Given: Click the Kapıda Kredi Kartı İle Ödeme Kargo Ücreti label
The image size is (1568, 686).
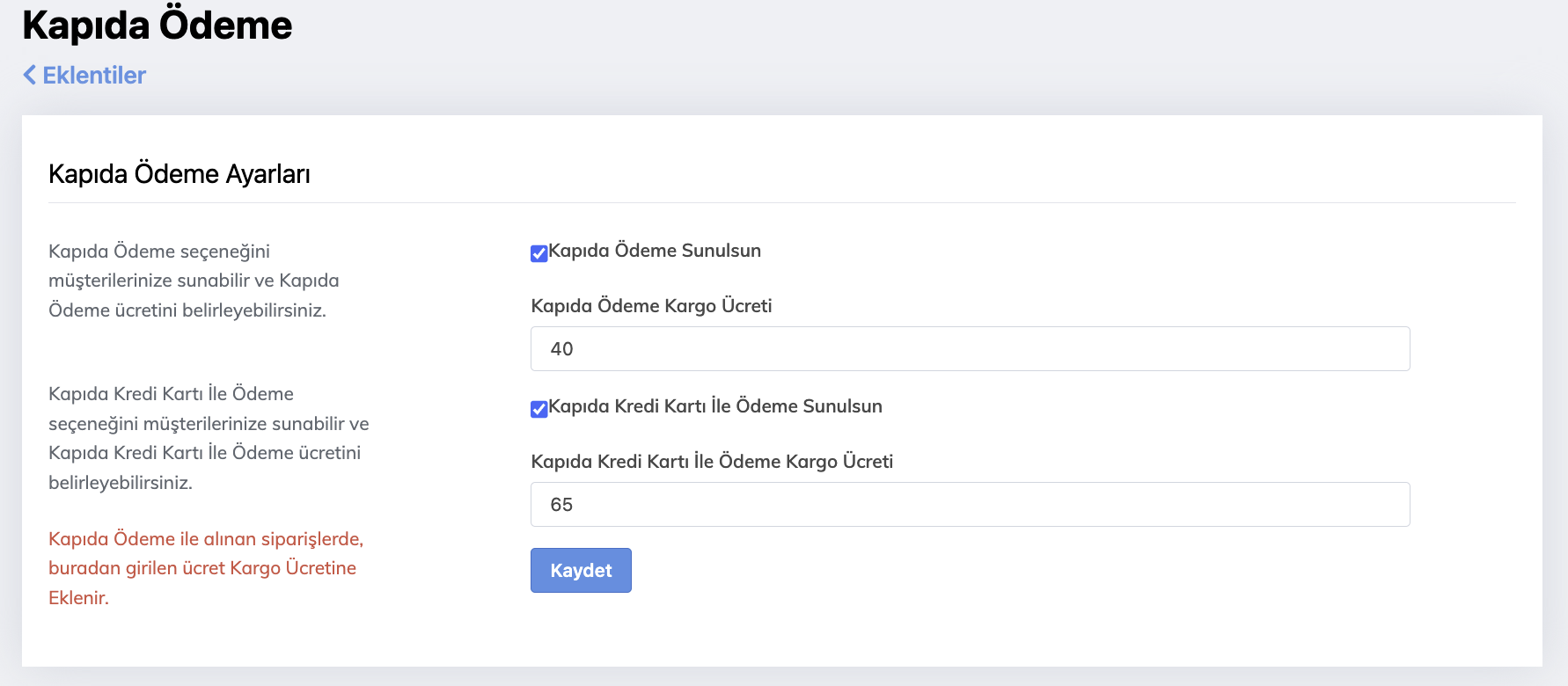Looking at the screenshot, I should point(712,462).
